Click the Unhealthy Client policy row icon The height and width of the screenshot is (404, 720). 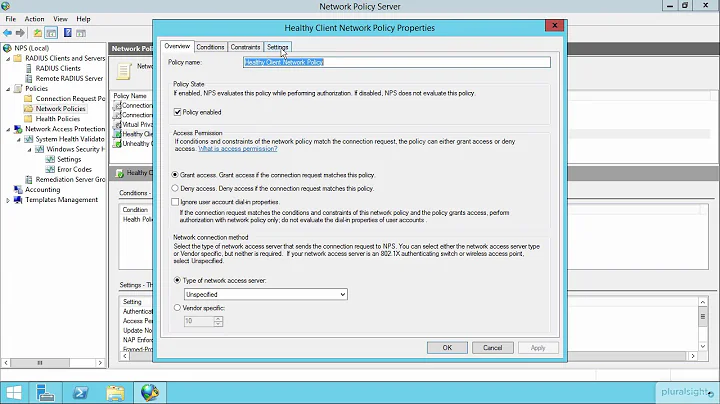(118, 144)
